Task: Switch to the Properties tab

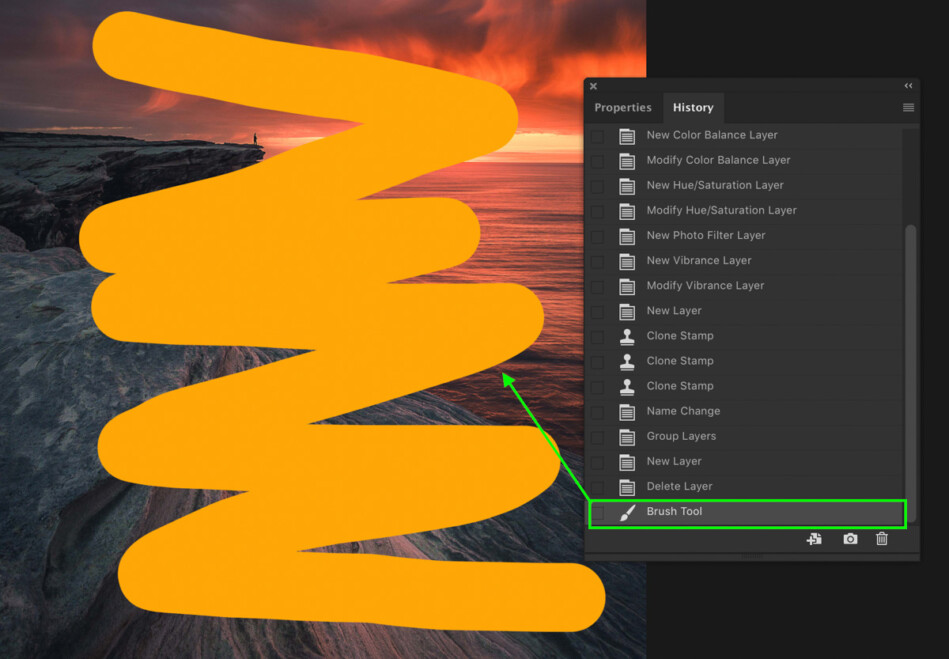Action: [623, 107]
